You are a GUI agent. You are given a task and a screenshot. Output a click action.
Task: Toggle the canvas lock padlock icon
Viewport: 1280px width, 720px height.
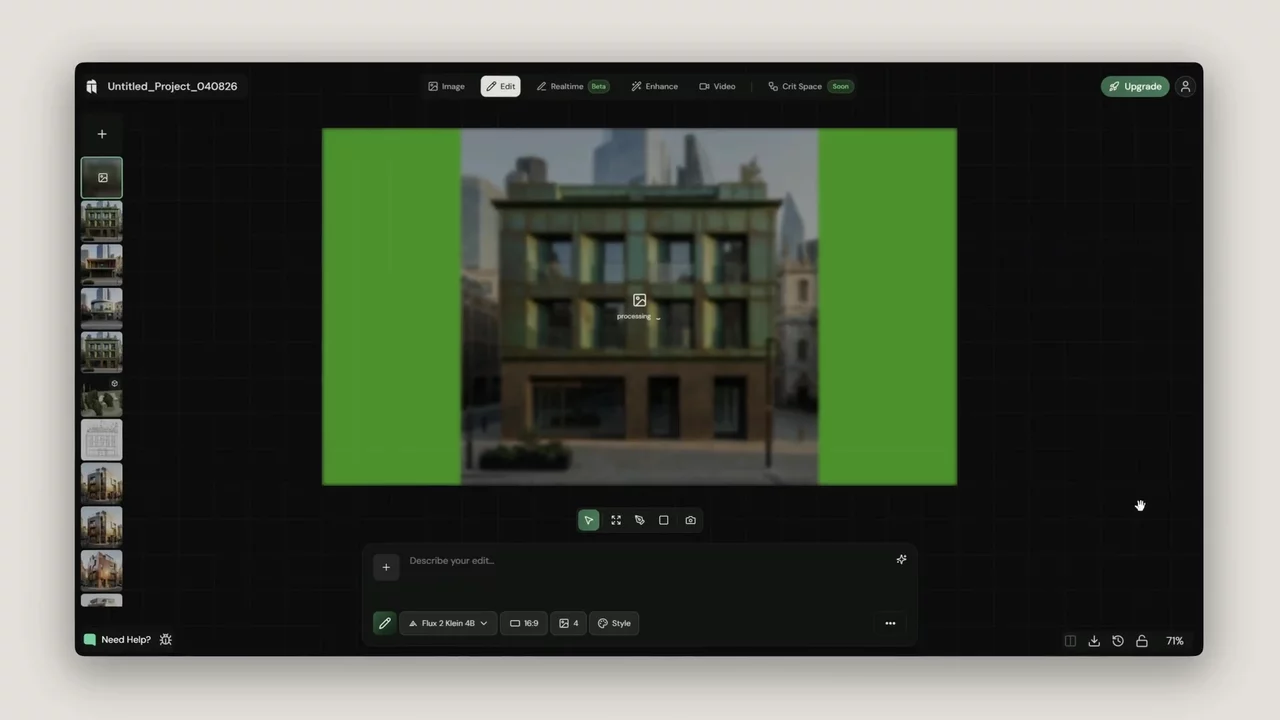click(1142, 641)
